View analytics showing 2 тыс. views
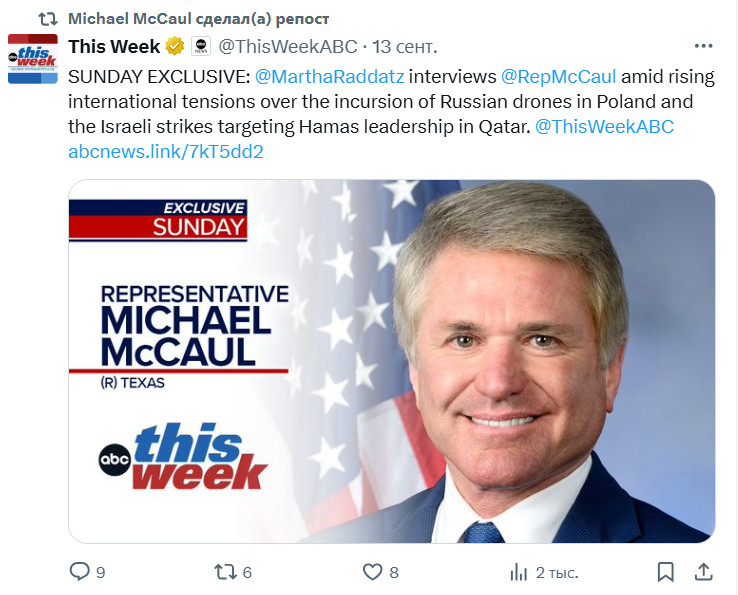The image size is (738, 595). [519, 571]
